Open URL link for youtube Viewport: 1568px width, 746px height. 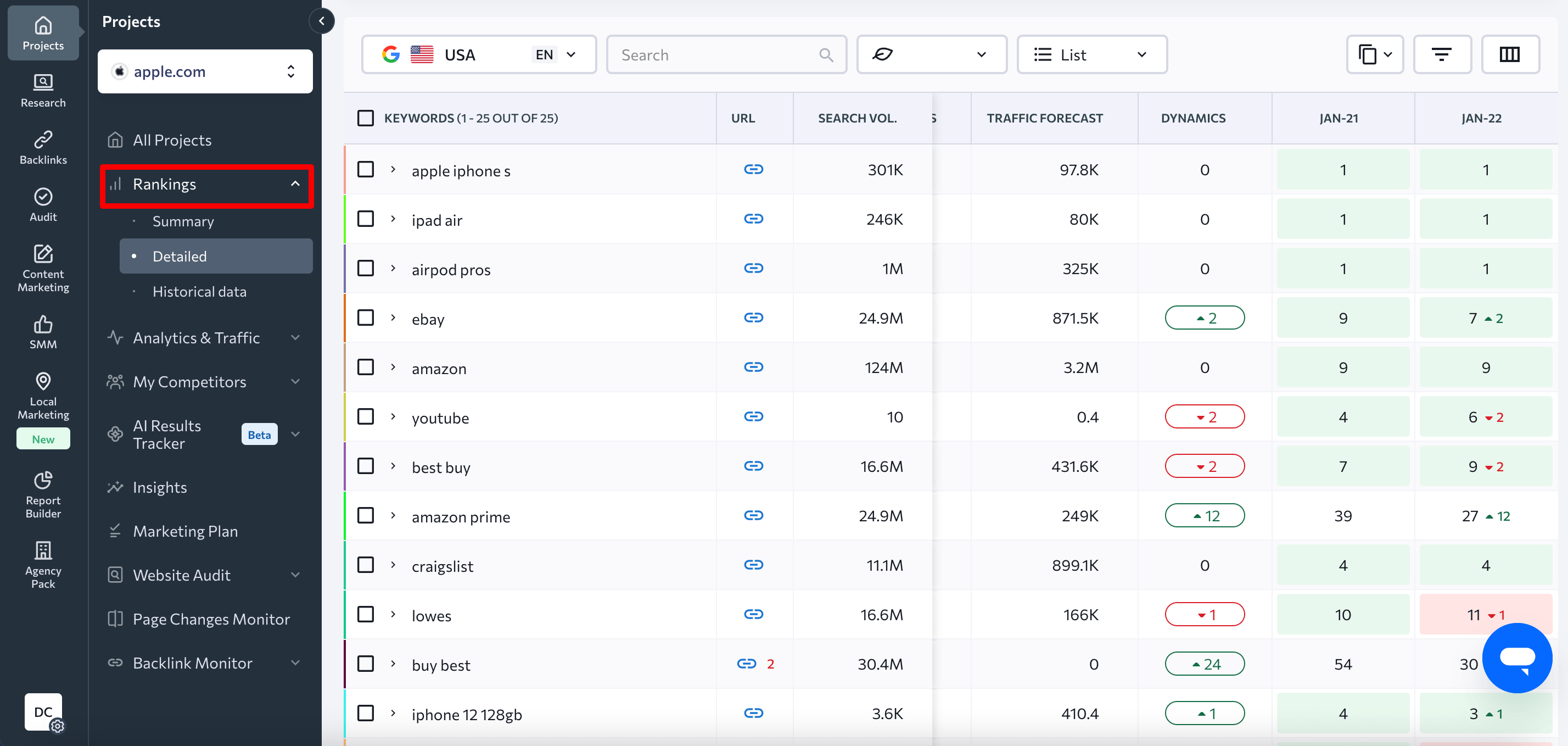pos(753,416)
